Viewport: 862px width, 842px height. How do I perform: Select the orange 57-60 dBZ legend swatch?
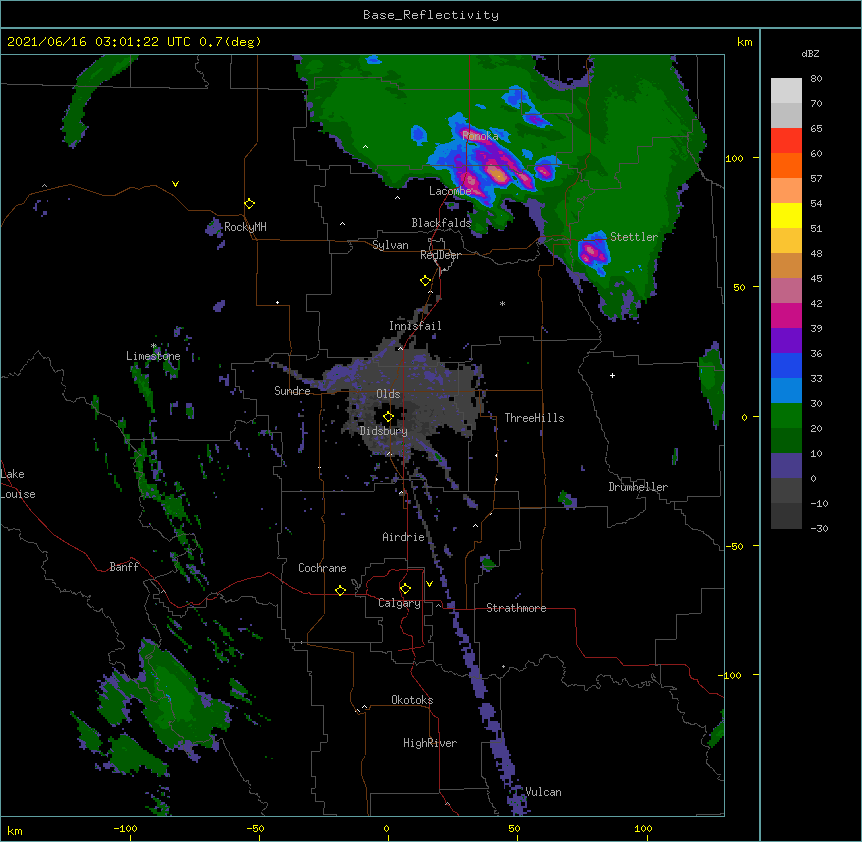(786, 165)
